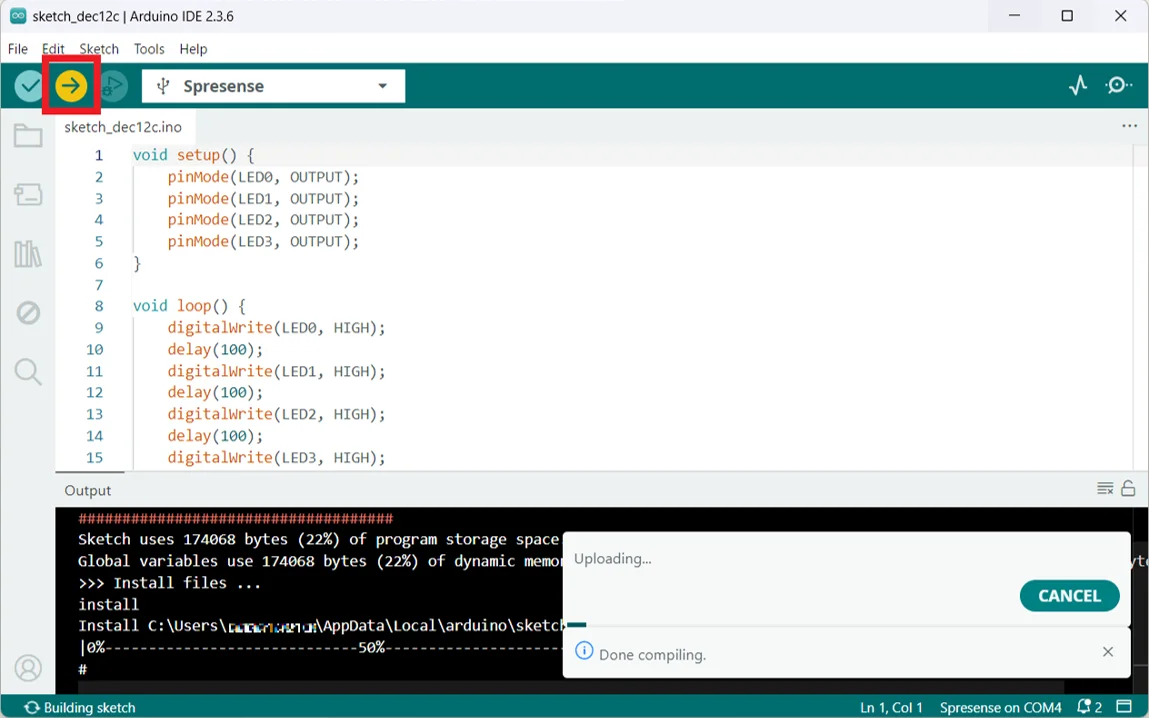This screenshot has height=718, width=1149.
Task: Open the Library Manager sidebar
Action: click(x=28, y=253)
